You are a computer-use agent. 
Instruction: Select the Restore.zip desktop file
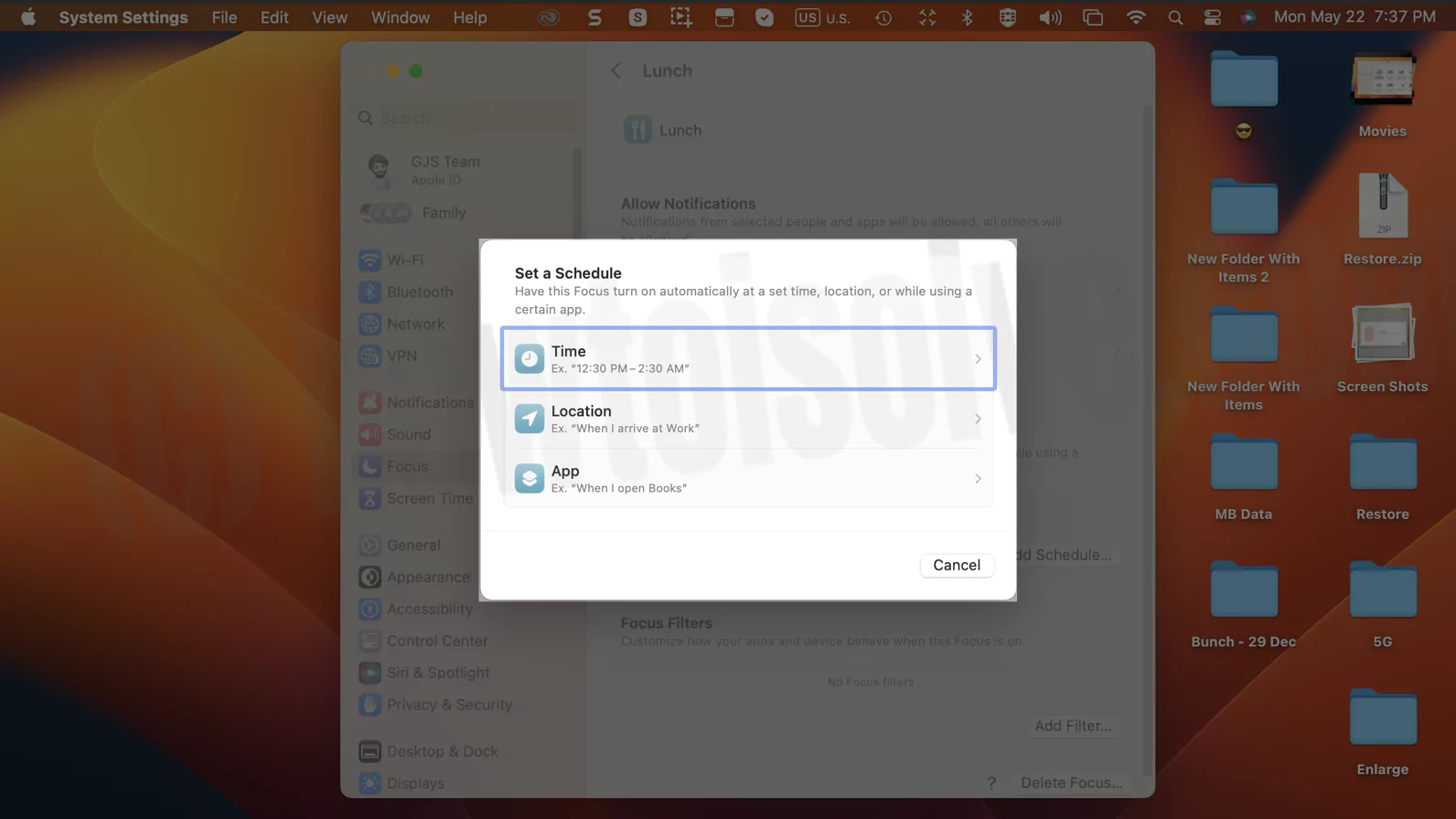[x=1382, y=219]
